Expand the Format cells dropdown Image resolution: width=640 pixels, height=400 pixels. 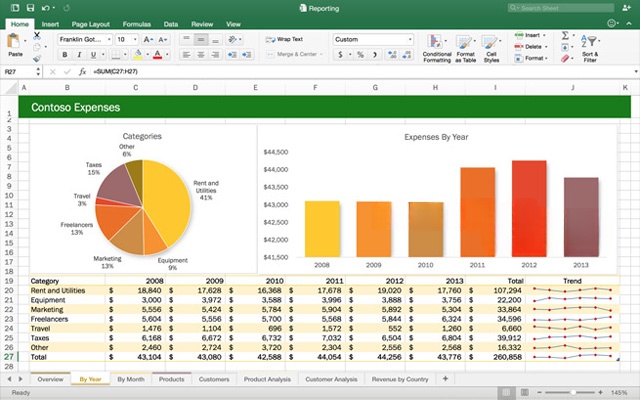tap(547, 58)
